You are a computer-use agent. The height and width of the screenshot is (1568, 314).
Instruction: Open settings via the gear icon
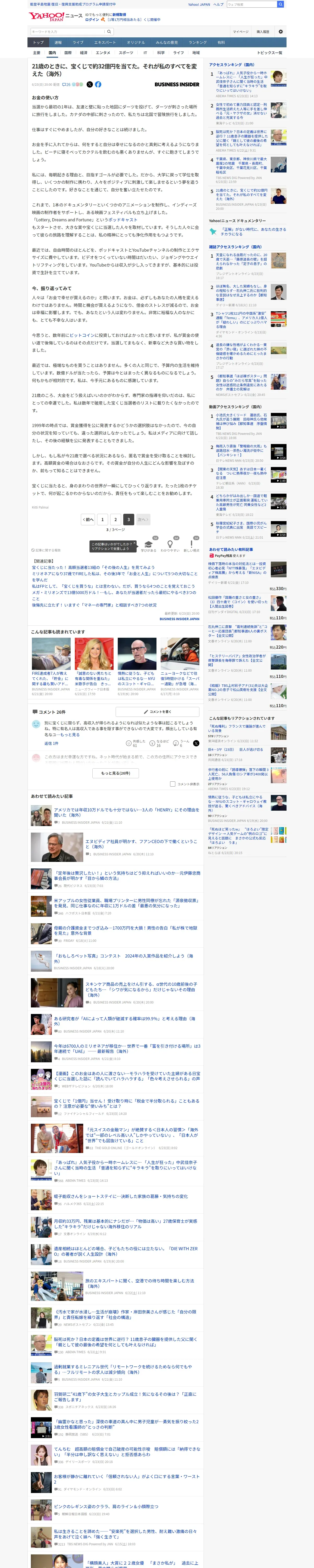coord(281,32)
